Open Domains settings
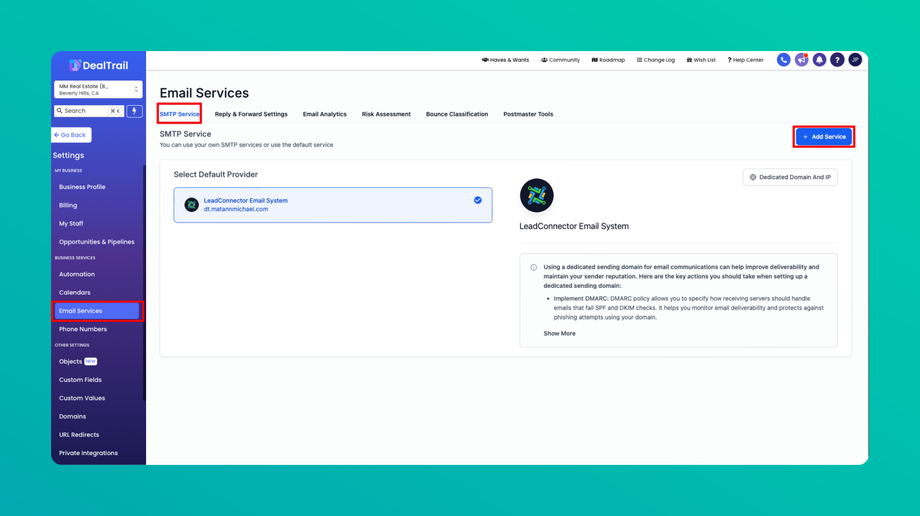 [72, 416]
